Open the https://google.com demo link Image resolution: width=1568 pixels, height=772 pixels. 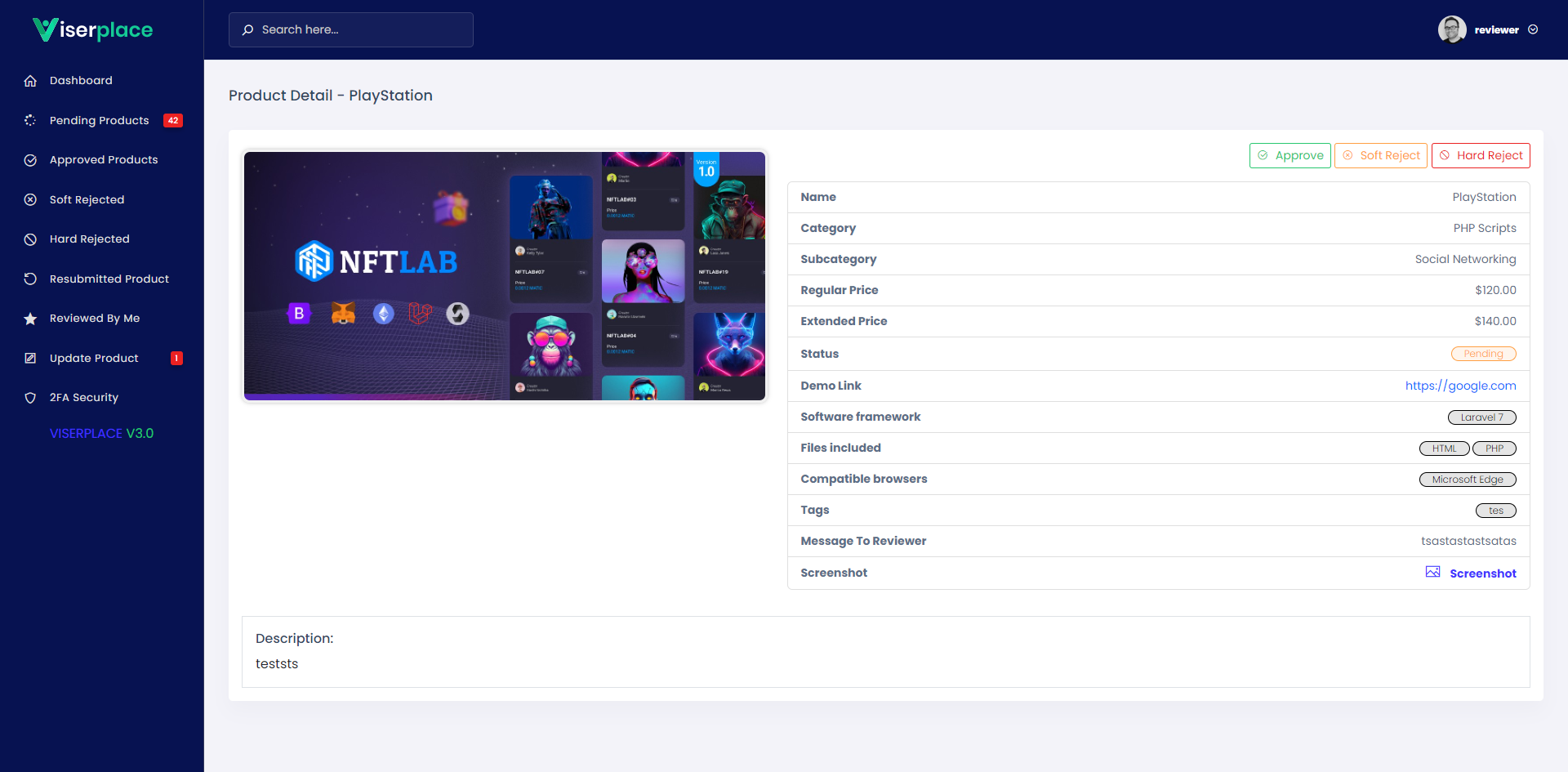pyautogui.click(x=1461, y=386)
